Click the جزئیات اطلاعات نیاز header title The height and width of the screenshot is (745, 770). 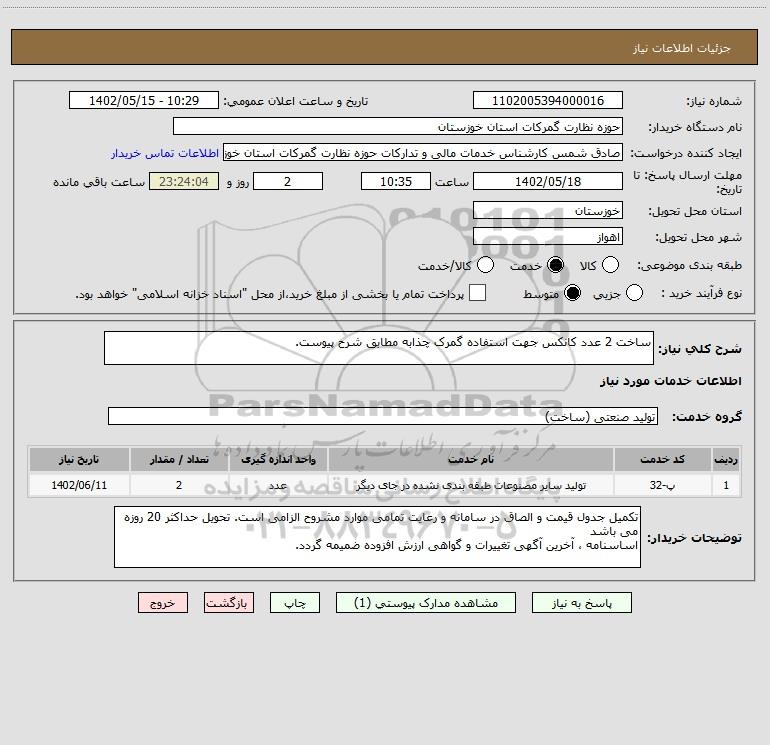[682, 48]
